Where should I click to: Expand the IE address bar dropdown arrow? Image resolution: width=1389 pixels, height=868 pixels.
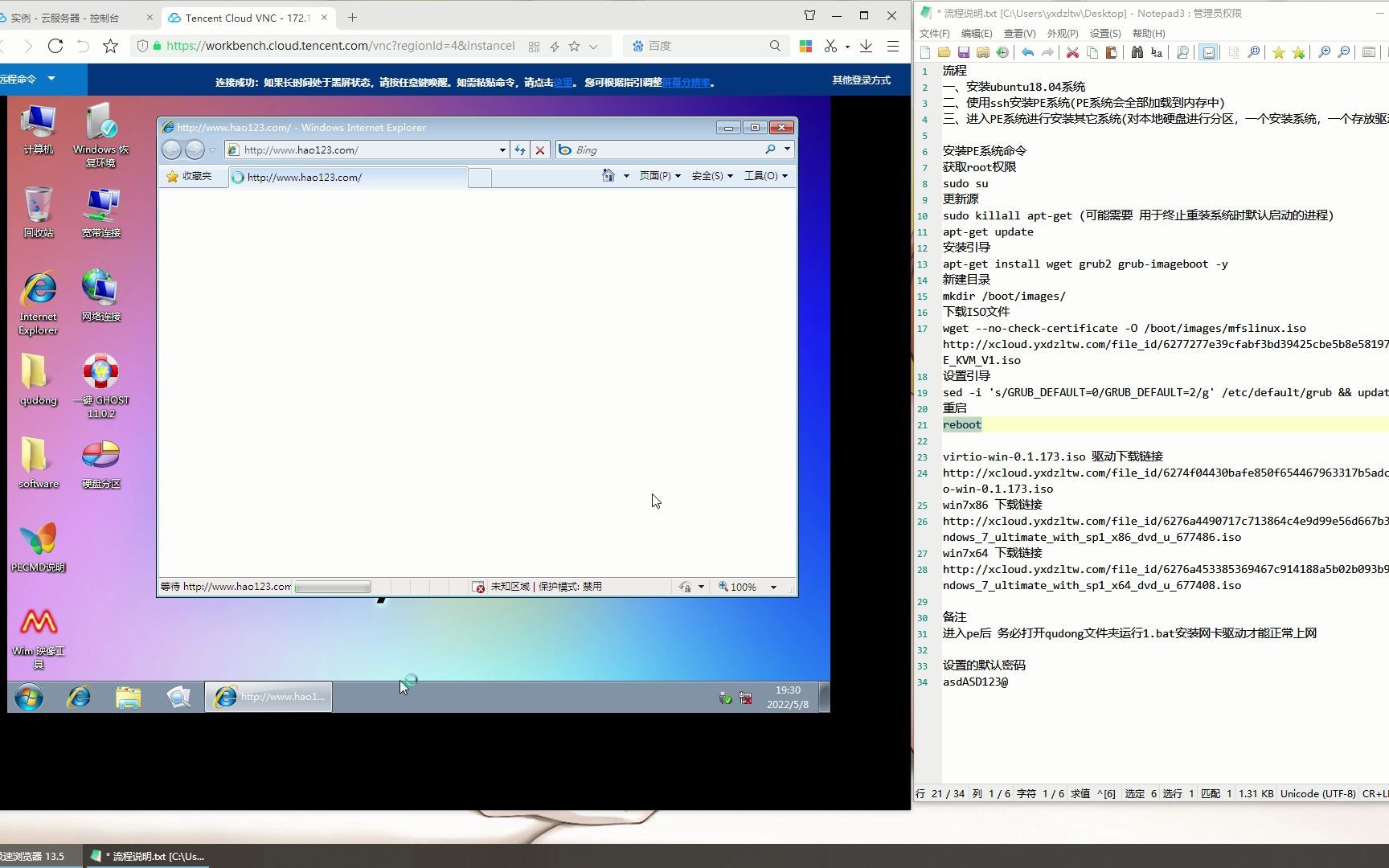(502, 149)
